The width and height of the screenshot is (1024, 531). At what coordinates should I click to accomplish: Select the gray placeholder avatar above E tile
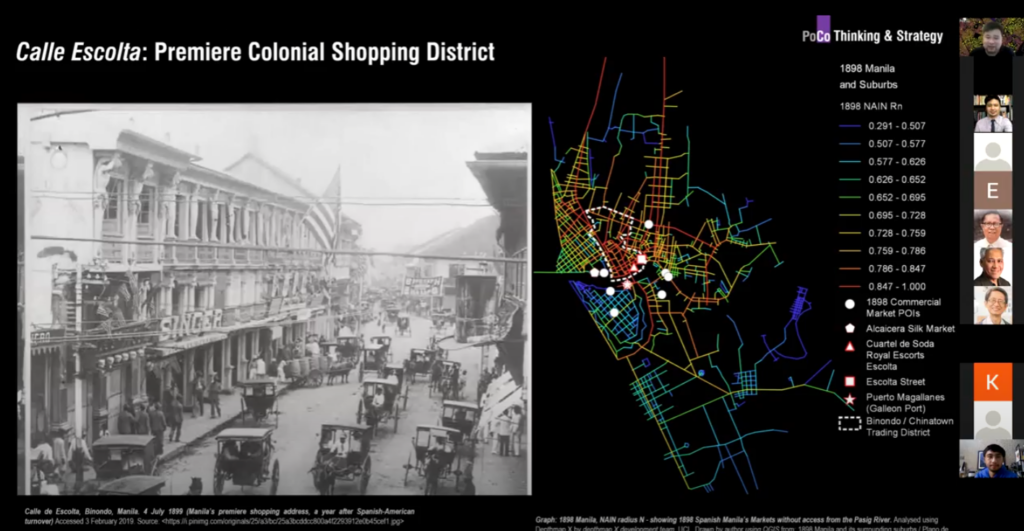992,152
